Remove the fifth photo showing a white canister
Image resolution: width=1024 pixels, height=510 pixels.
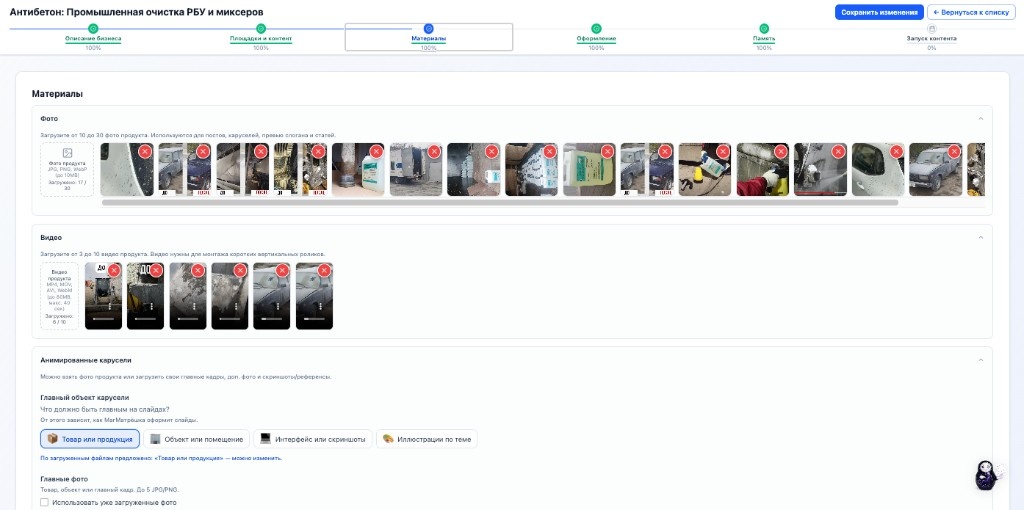coord(376,151)
